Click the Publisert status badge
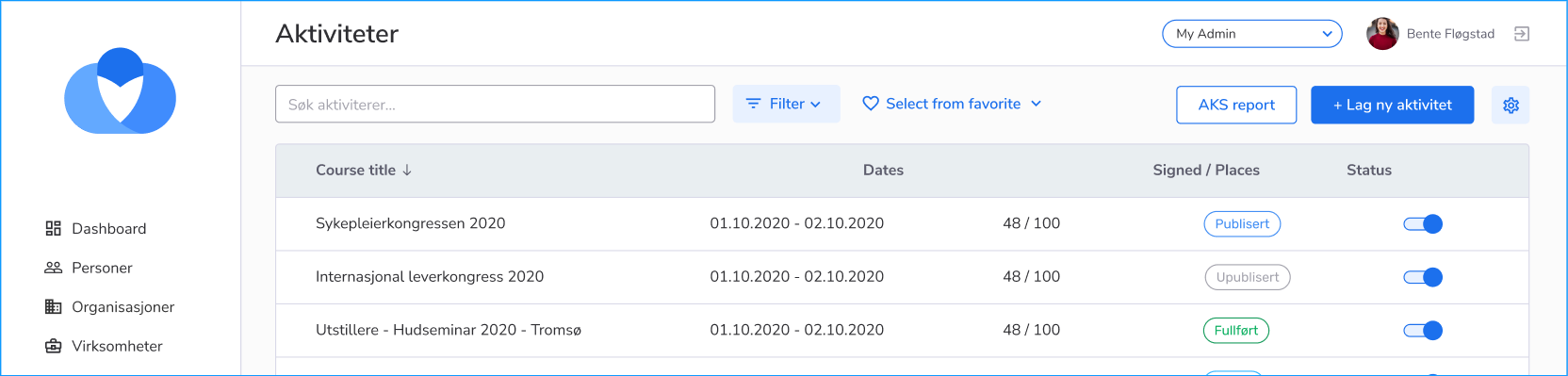Viewport: 1568px width, 376px height. click(x=1242, y=223)
